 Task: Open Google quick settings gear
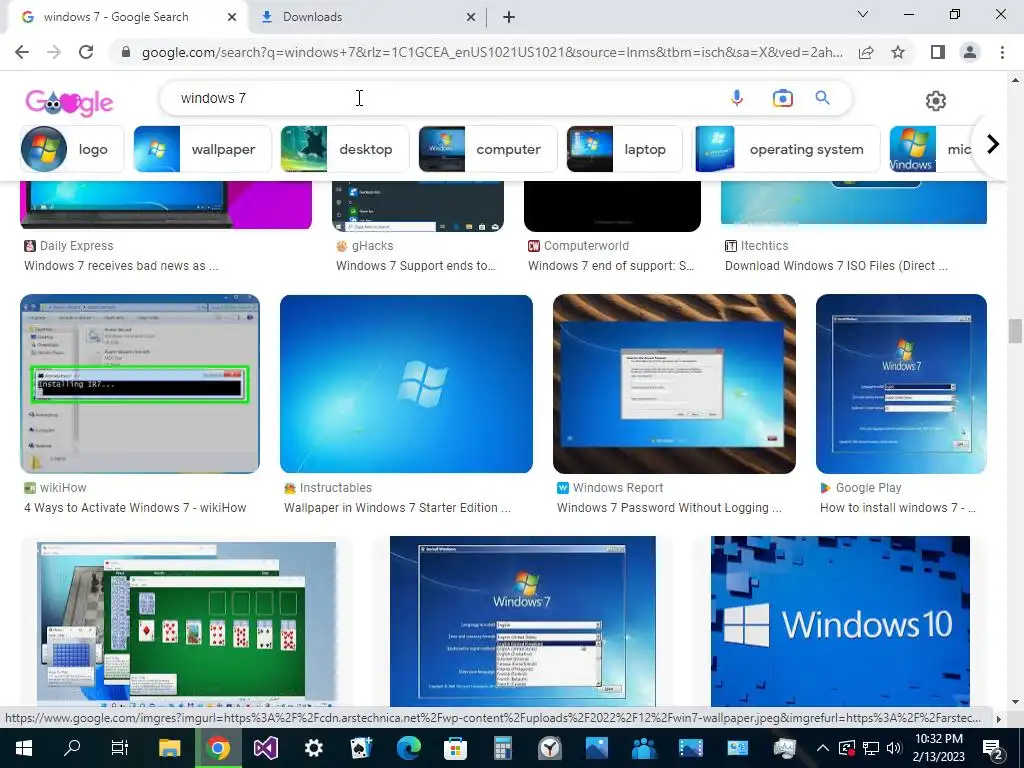935,101
